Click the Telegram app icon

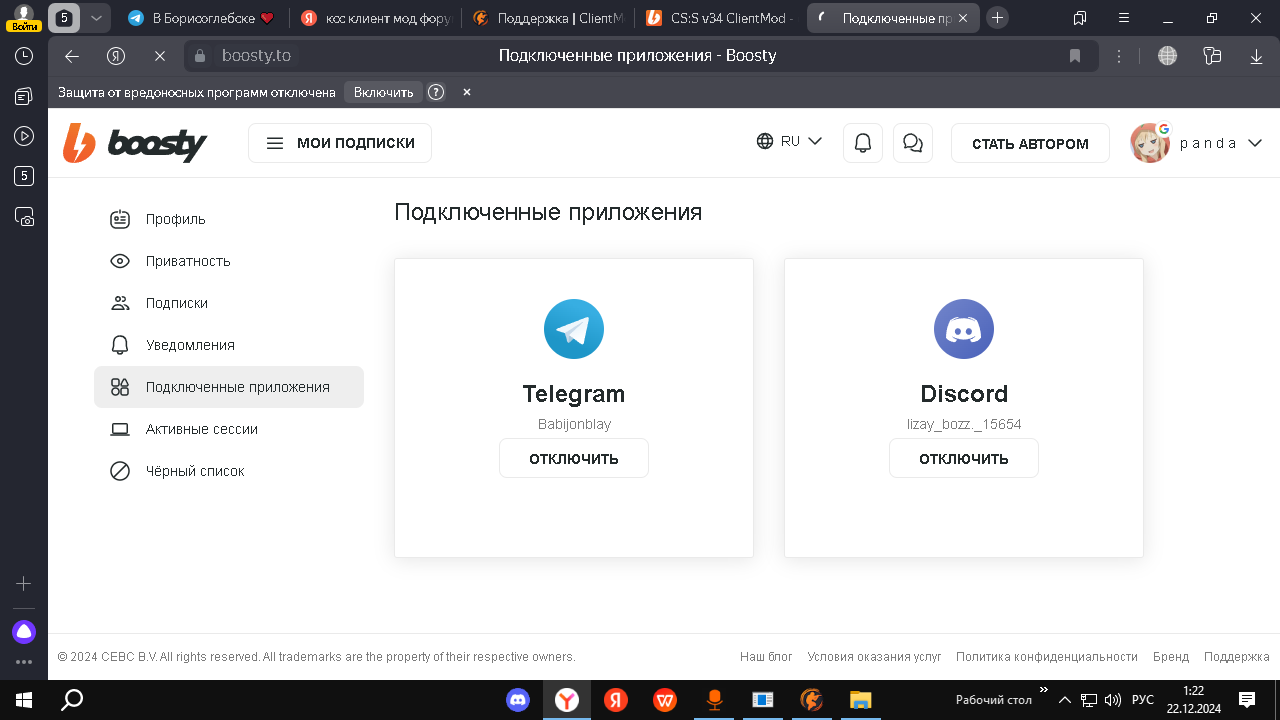[574, 329]
